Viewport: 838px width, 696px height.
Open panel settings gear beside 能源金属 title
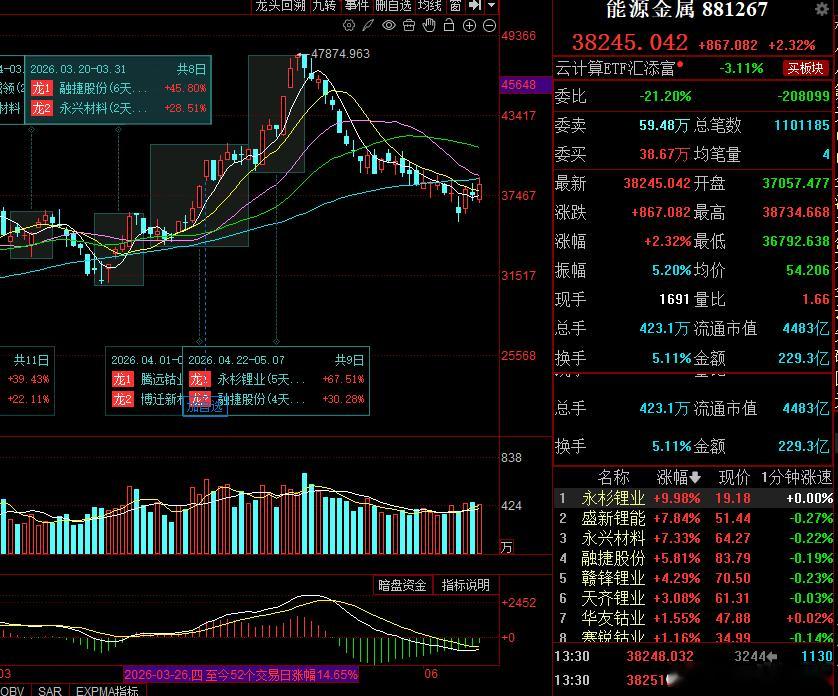[822, 9]
